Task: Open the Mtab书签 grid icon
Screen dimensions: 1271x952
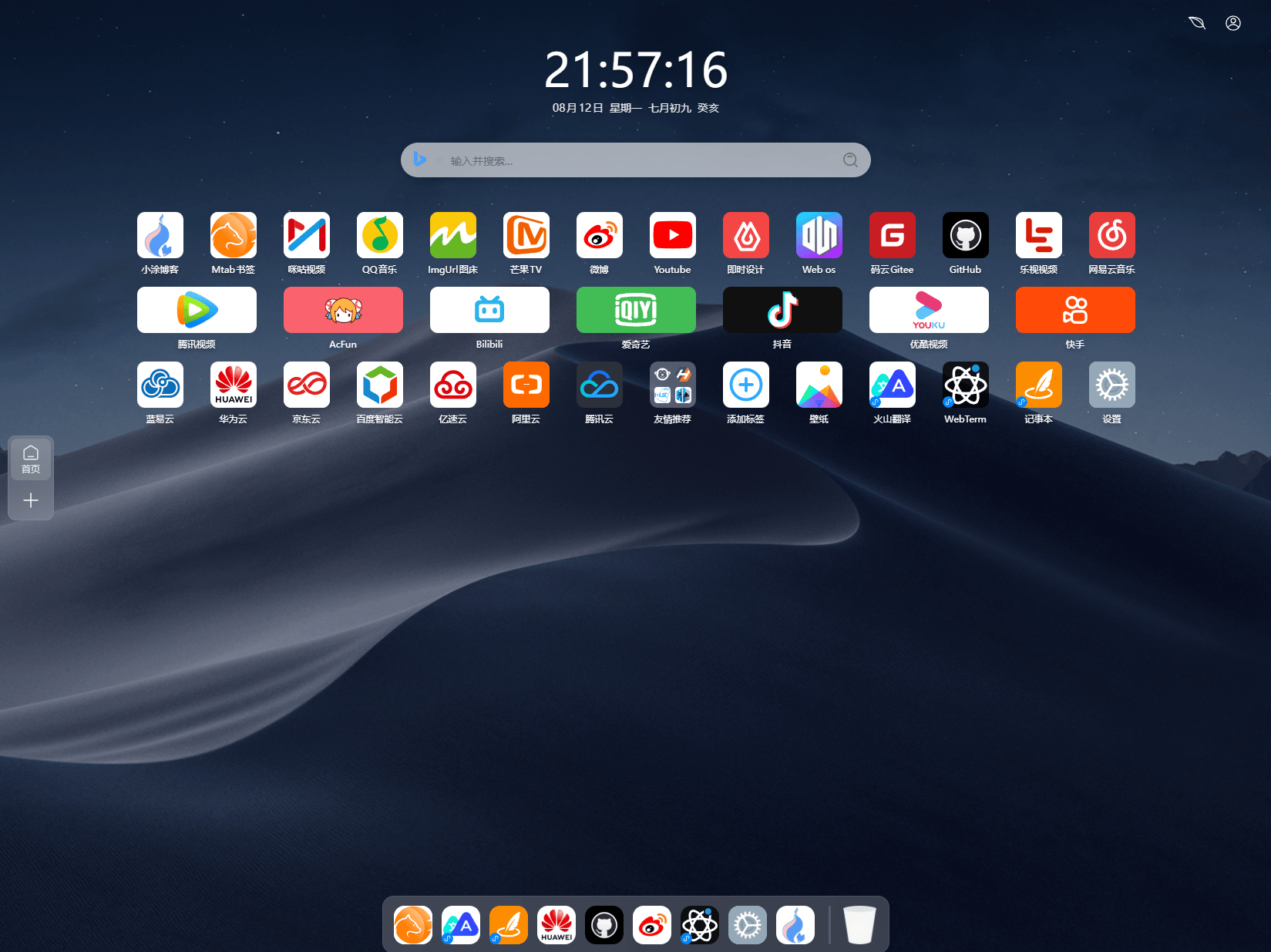Action: pos(234,235)
